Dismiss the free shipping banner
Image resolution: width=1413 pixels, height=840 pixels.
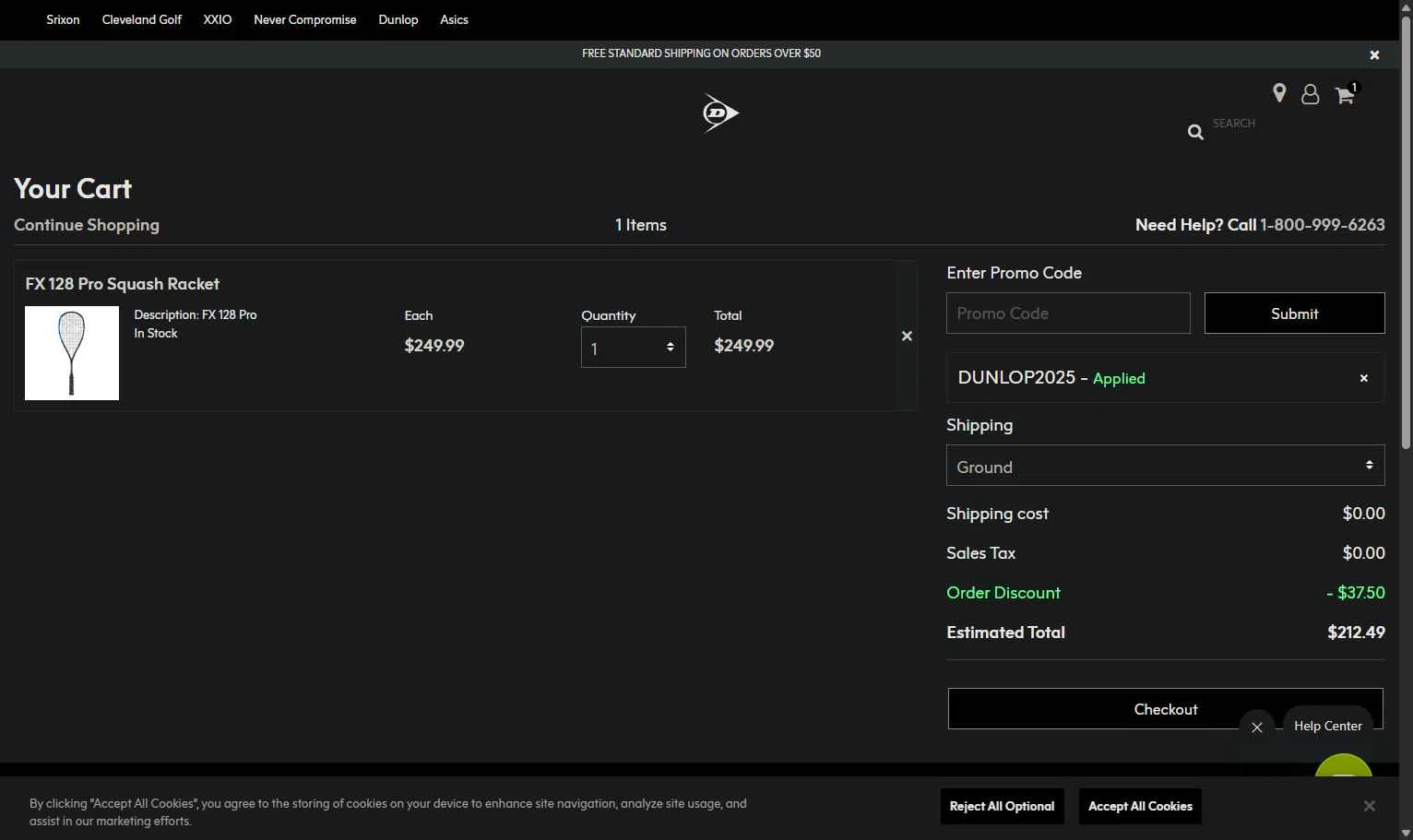click(x=1374, y=55)
